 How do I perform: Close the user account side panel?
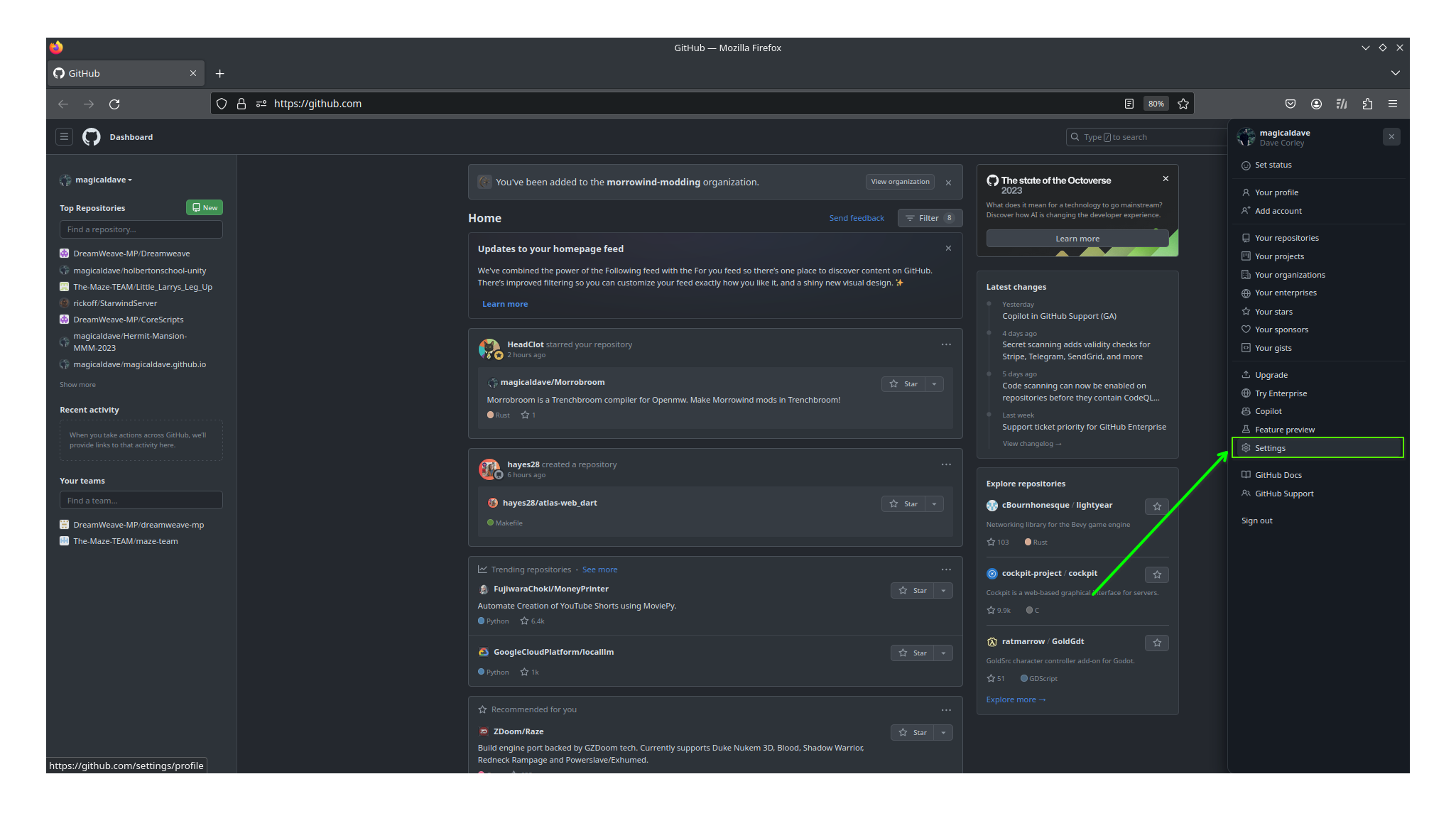click(1391, 136)
